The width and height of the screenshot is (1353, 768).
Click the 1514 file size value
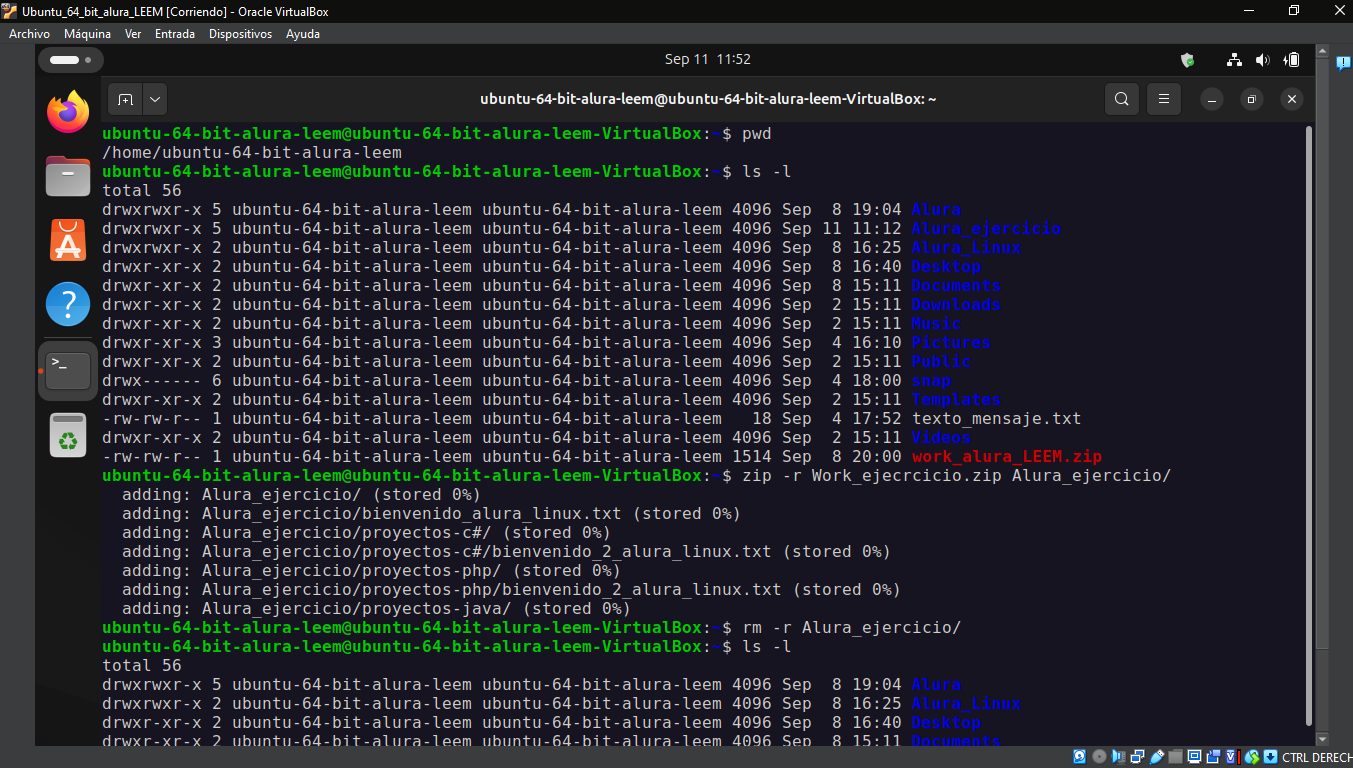(x=751, y=457)
